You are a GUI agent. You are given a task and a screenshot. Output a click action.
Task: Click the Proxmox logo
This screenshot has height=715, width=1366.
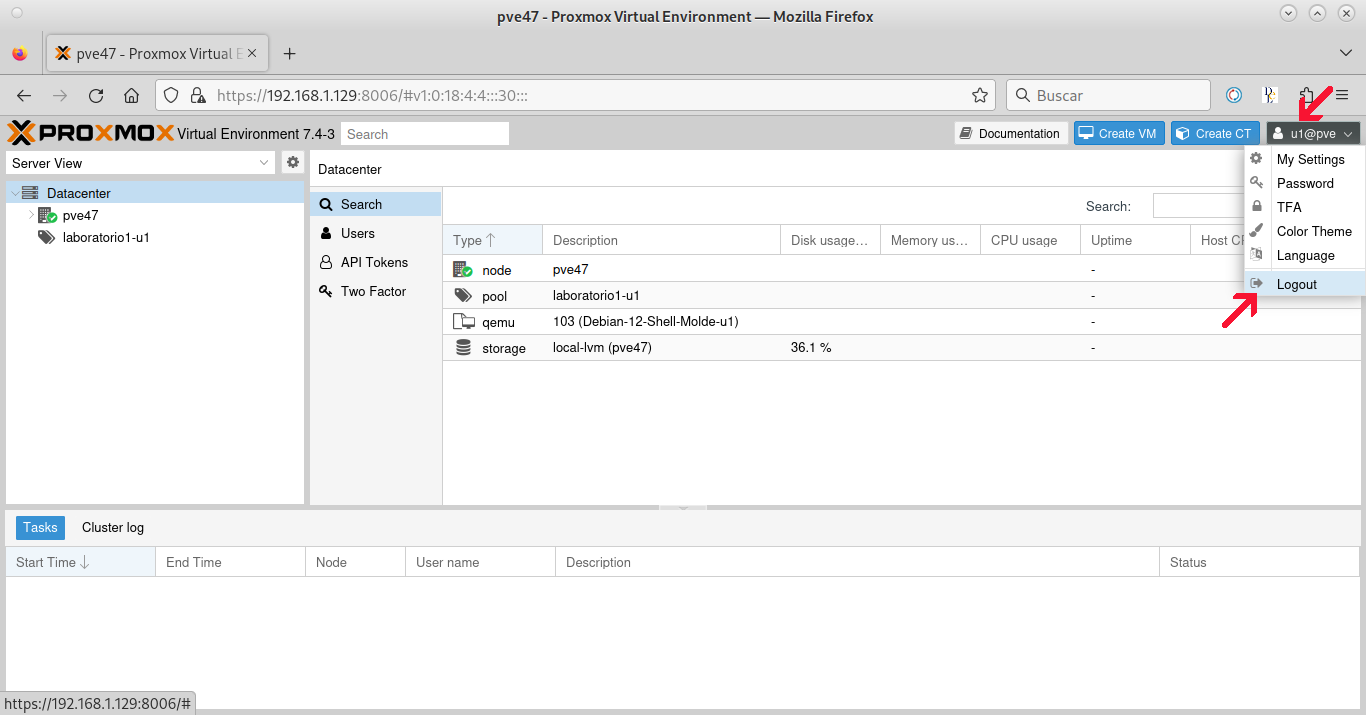(x=91, y=133)
